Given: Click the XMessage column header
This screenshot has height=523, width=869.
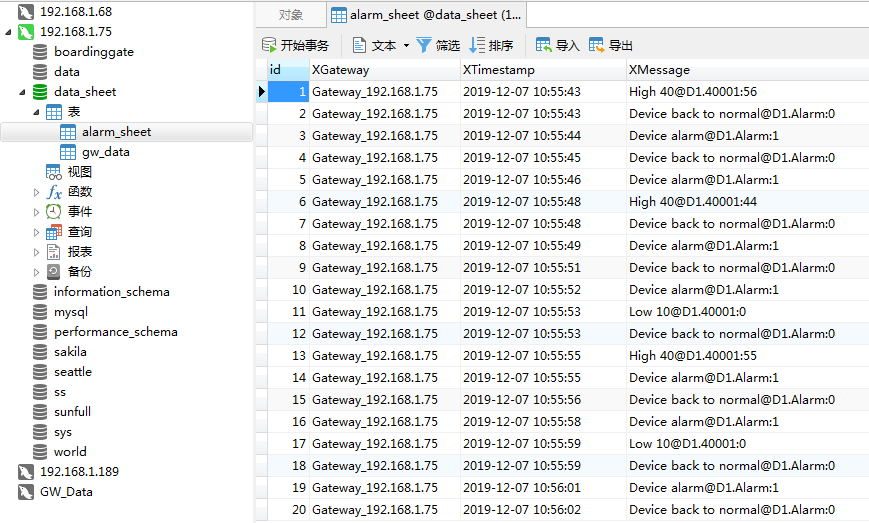Looking at the screenshot, I should [x=748, y=70].
